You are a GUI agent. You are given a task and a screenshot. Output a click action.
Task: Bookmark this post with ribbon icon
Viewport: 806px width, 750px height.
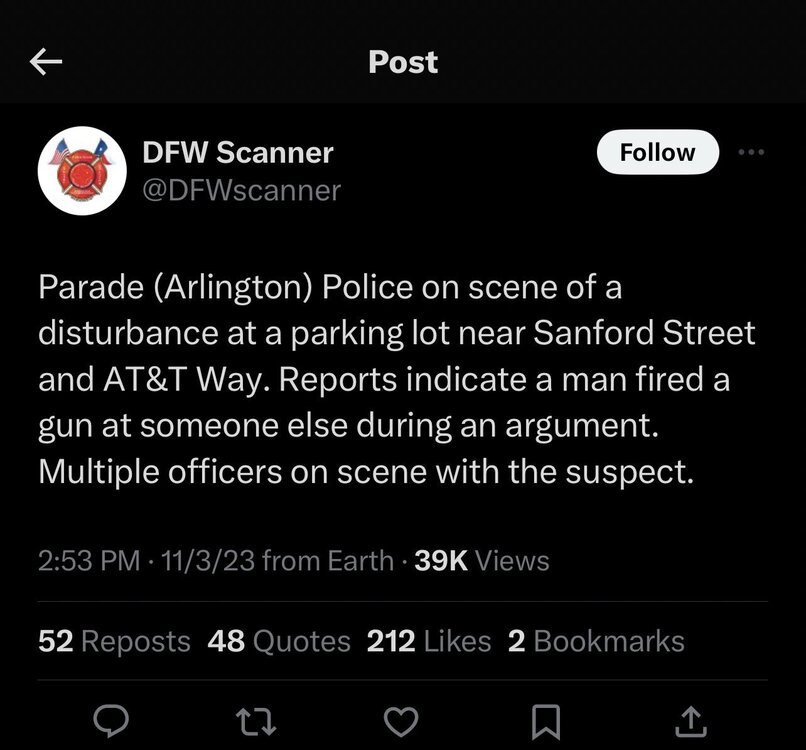point(546,722)
